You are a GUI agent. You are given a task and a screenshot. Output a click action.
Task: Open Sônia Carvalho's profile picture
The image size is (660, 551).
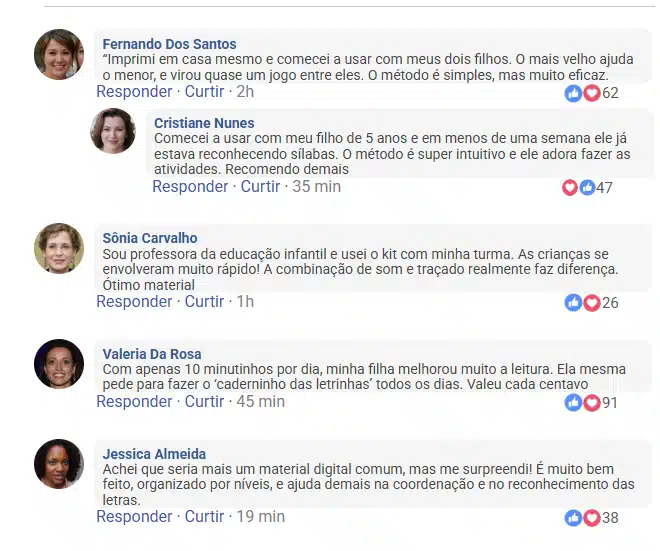(x=59, y=248)
